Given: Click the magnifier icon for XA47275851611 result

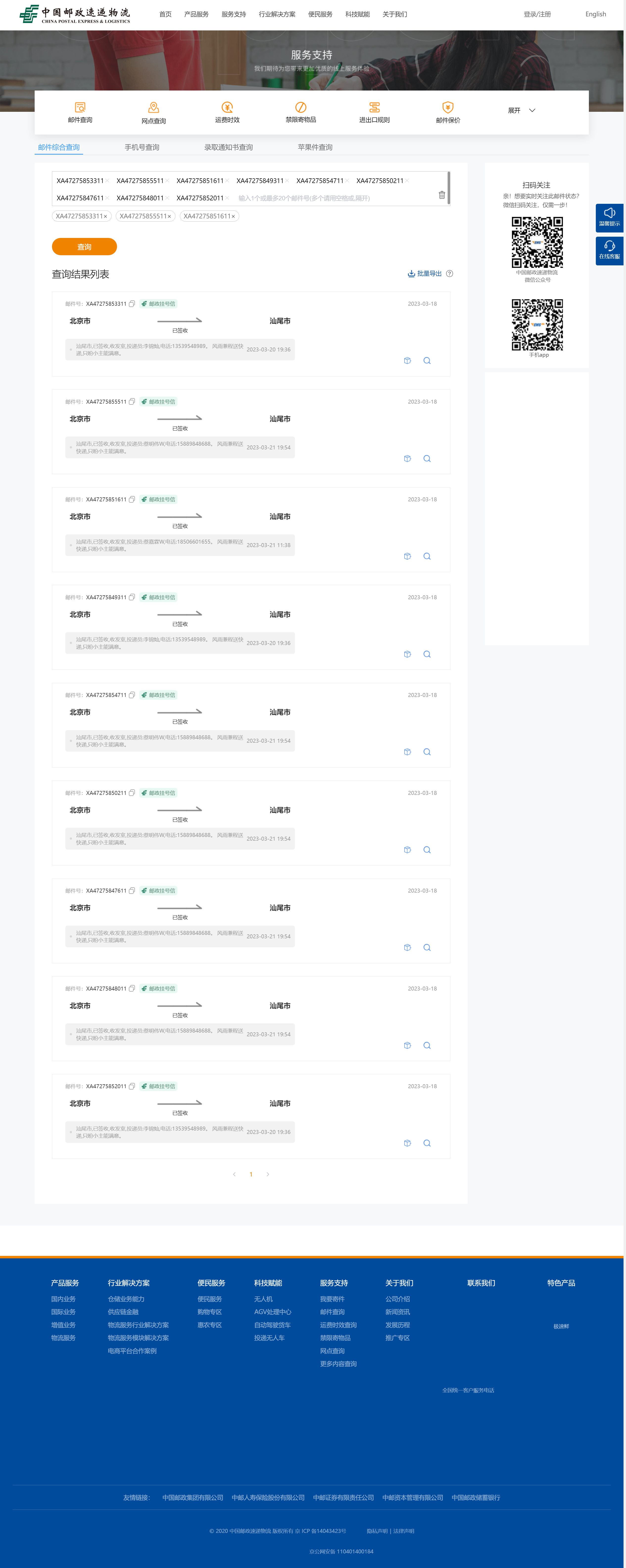Looking at the screenshot, I should pos(427,556).
